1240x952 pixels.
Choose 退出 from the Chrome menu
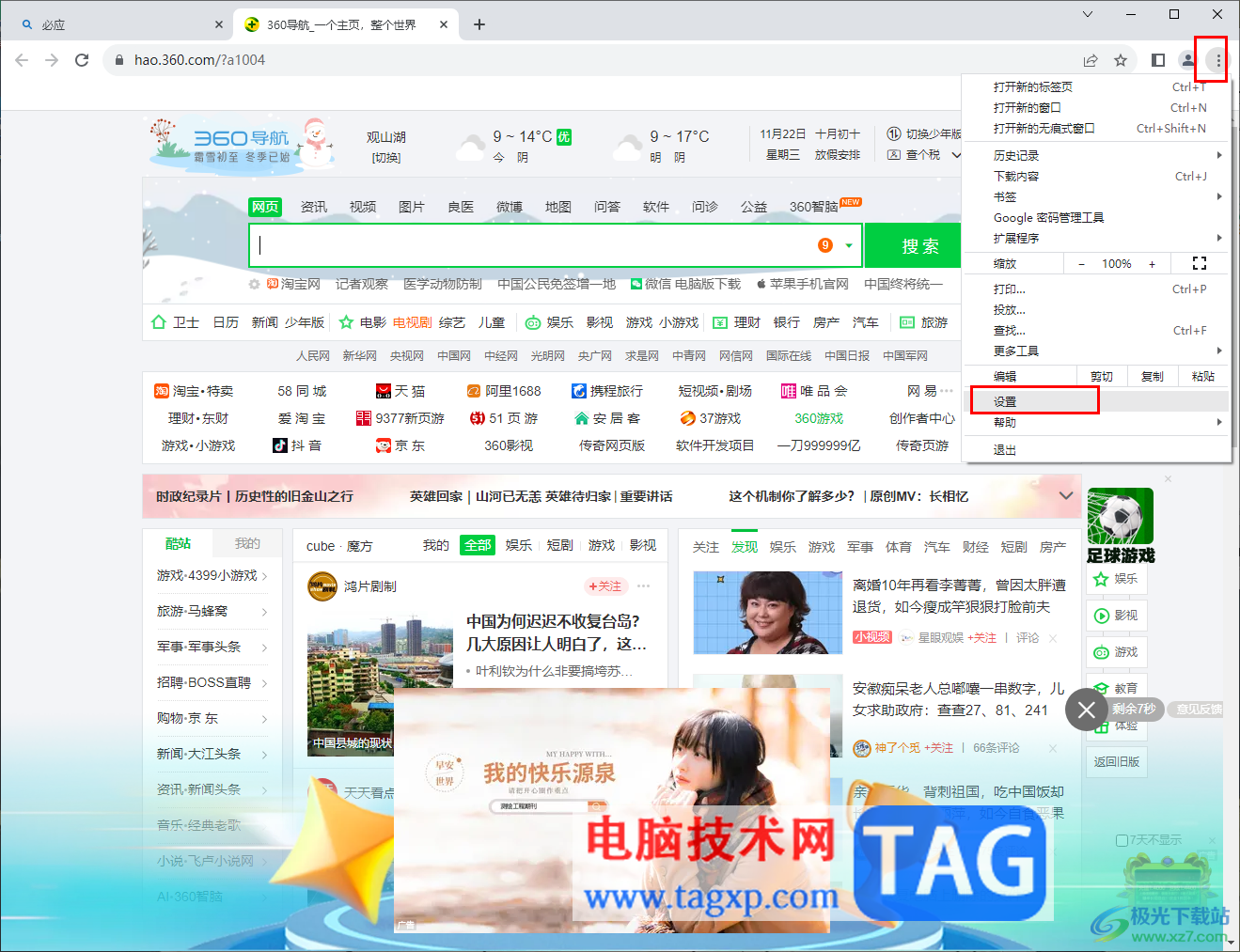pyautogui.click(x=1096, y=449)
